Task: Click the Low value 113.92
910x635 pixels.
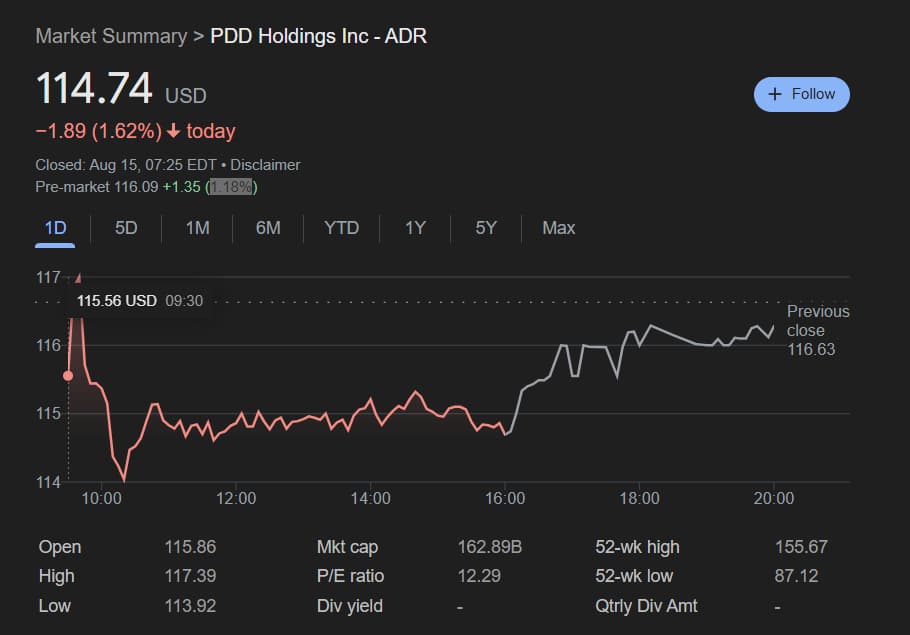Action: click(x=190, y=606)
